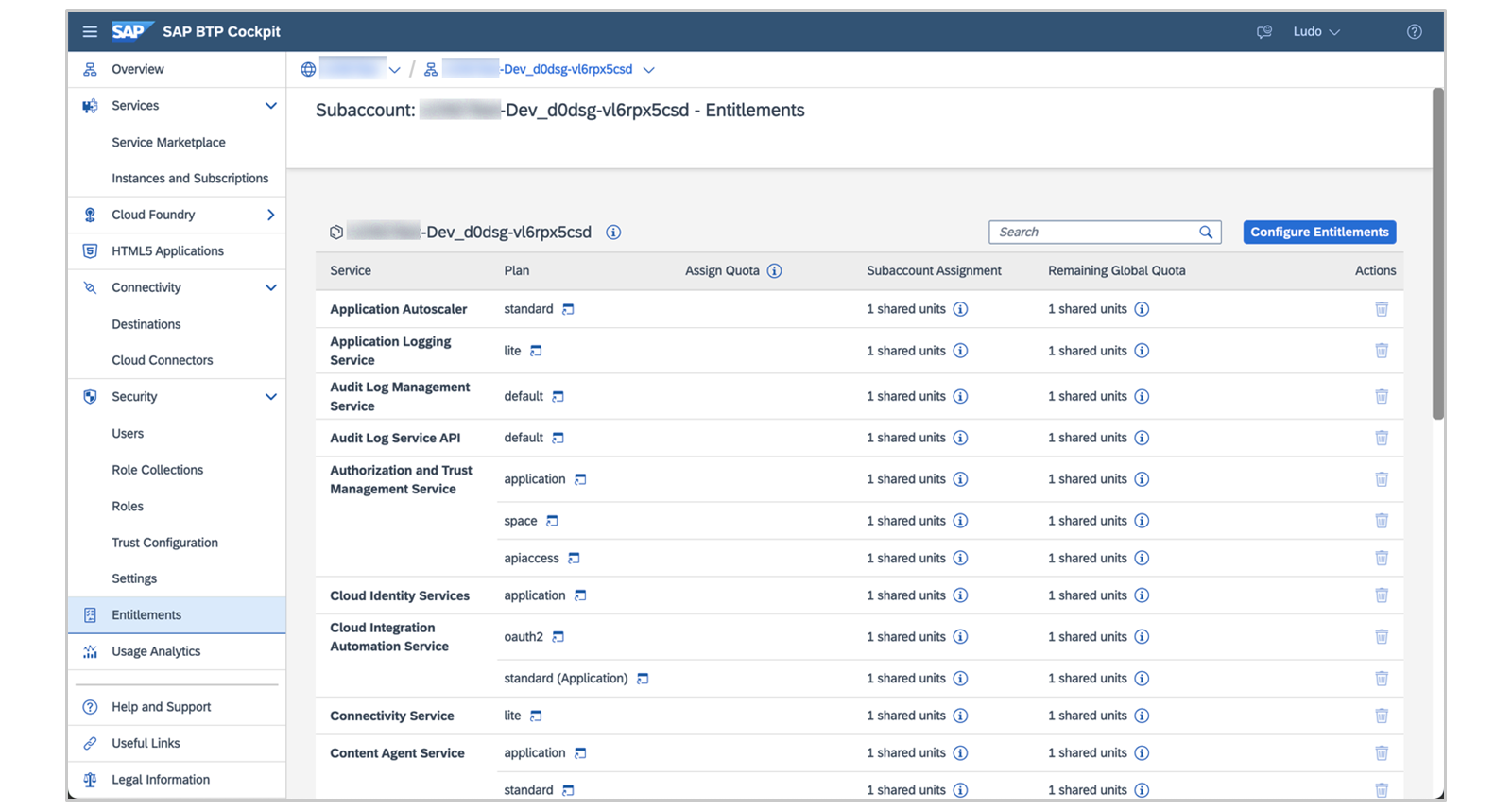Show remaining global quota info for Audit Log Service API

point(1142,438)
